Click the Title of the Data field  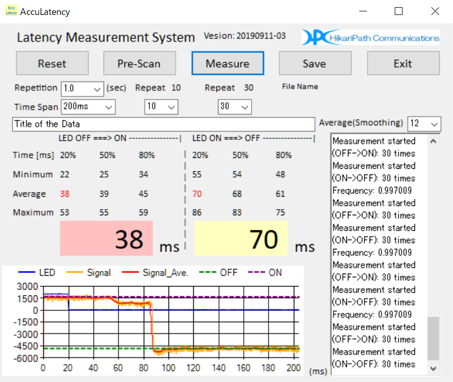tap(163, 124)
